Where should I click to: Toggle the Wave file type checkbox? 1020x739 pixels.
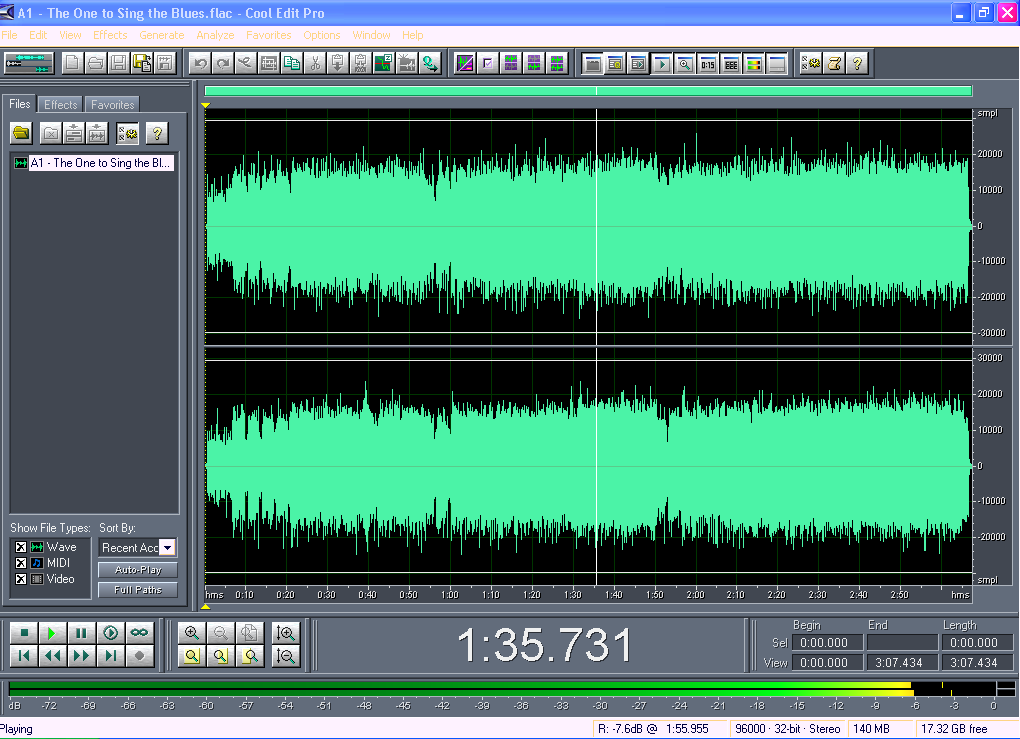(x=21, y=547)
